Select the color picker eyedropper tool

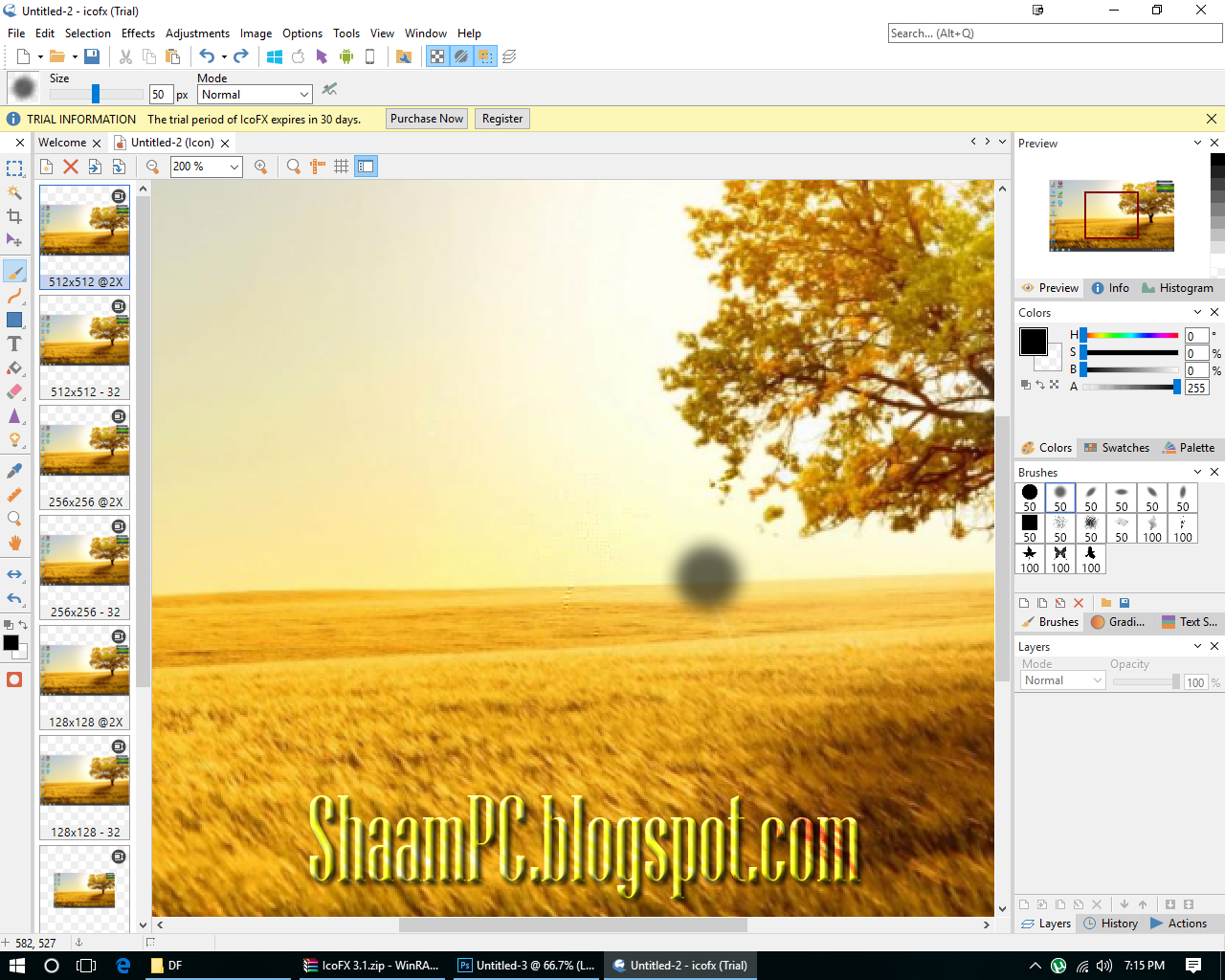tap(14, 471)
